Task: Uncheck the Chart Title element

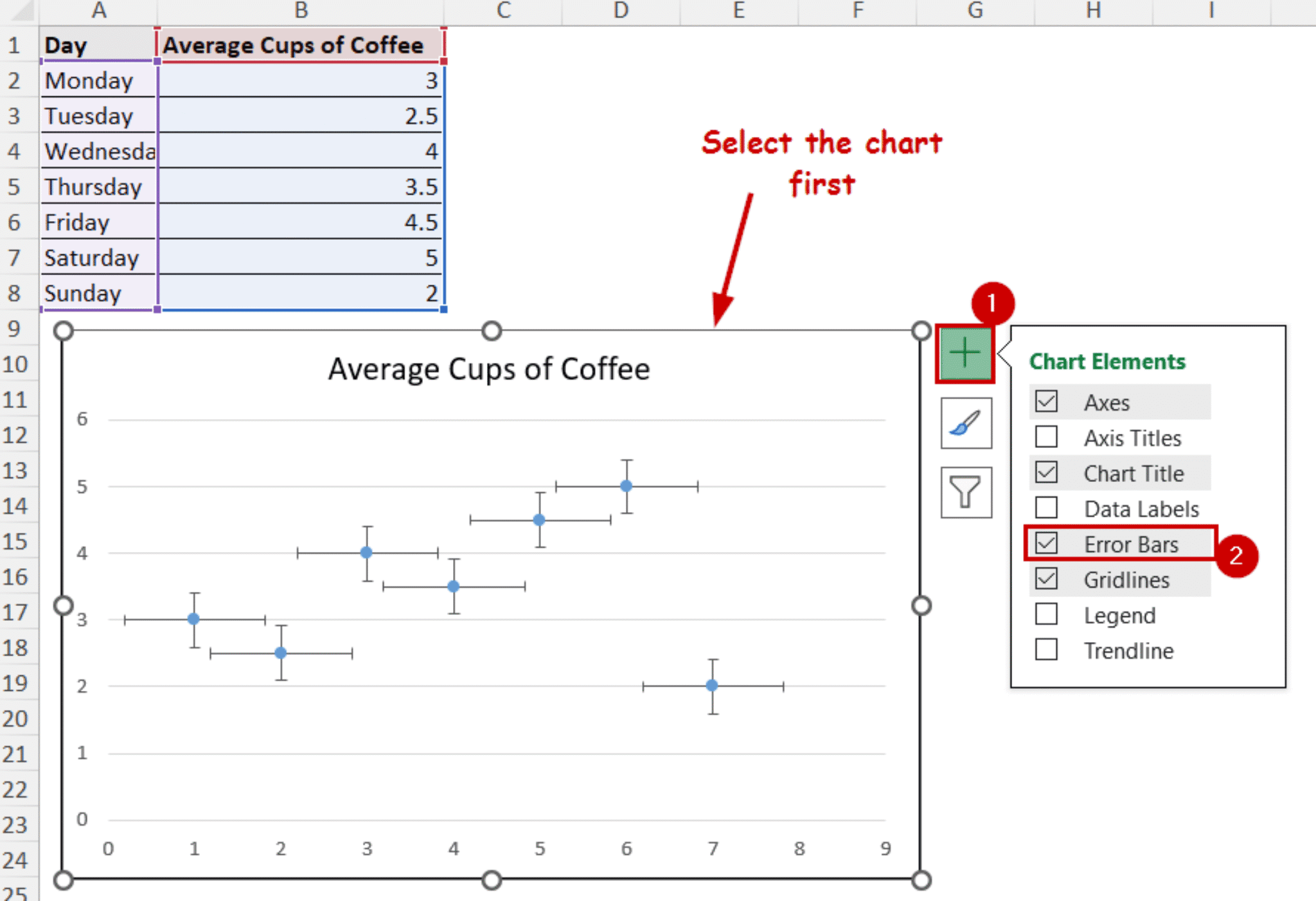Action: coord(1046,473)
